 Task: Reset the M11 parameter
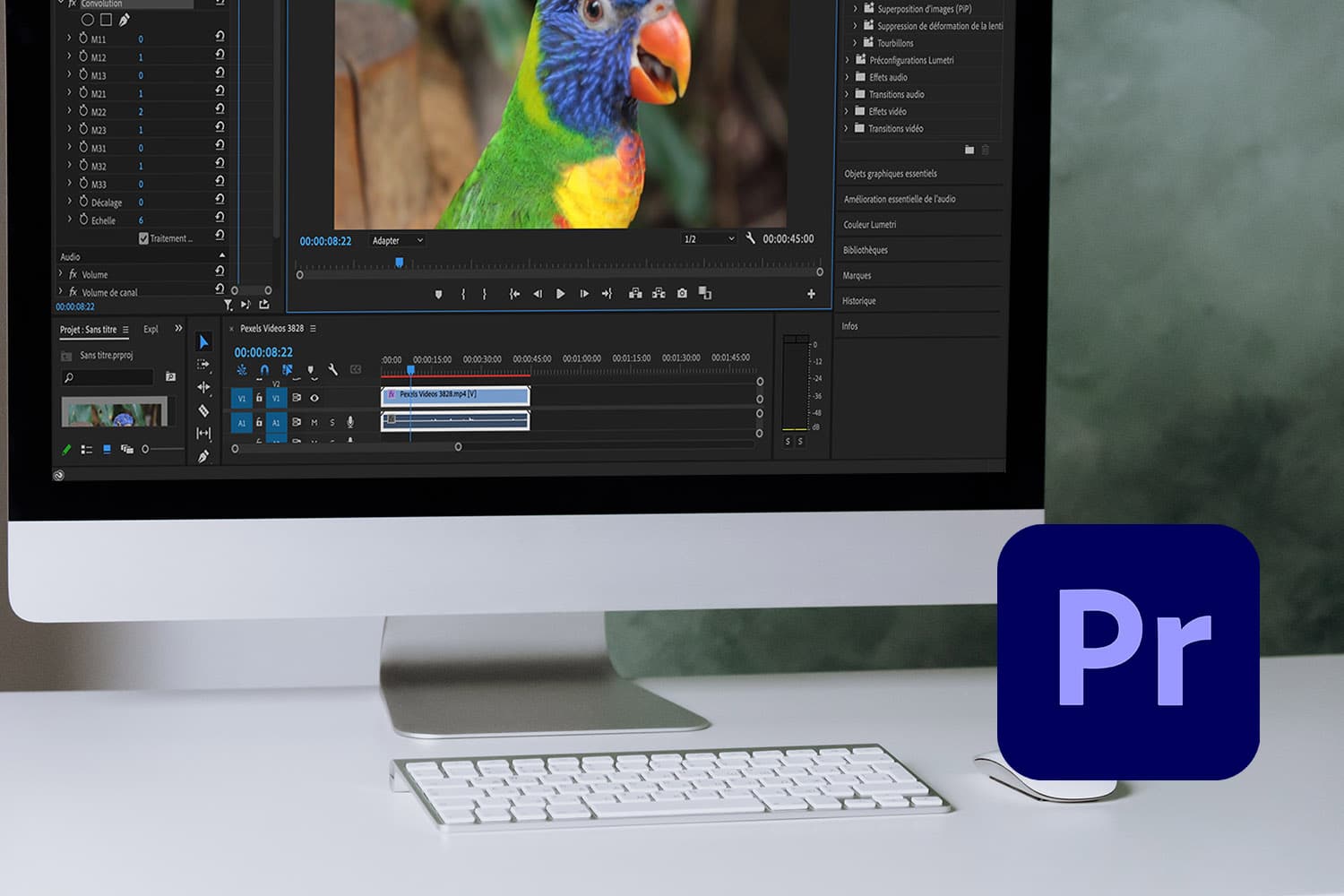220,37
